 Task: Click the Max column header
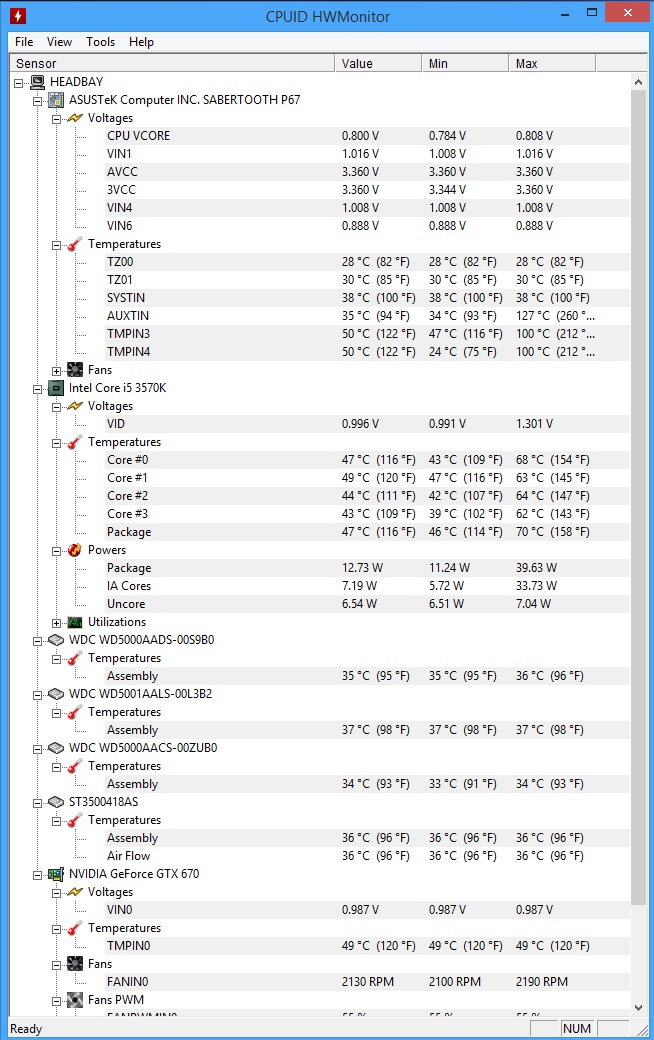coord(552,64)
